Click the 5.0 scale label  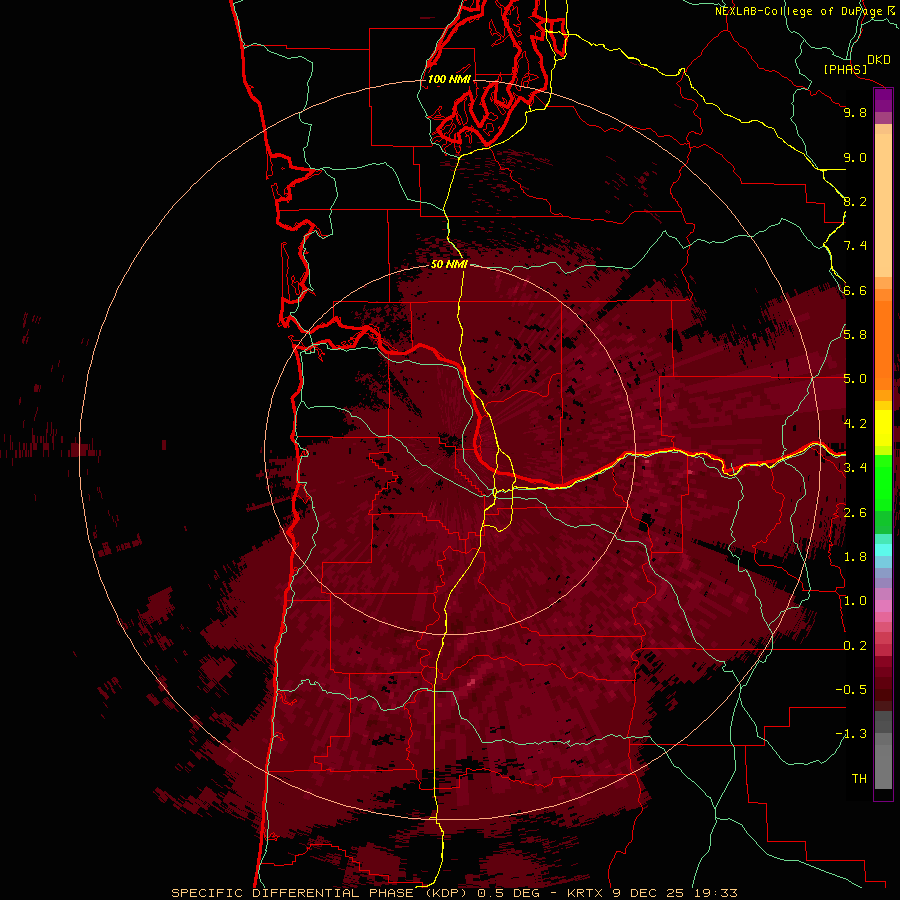click(855, 379)
